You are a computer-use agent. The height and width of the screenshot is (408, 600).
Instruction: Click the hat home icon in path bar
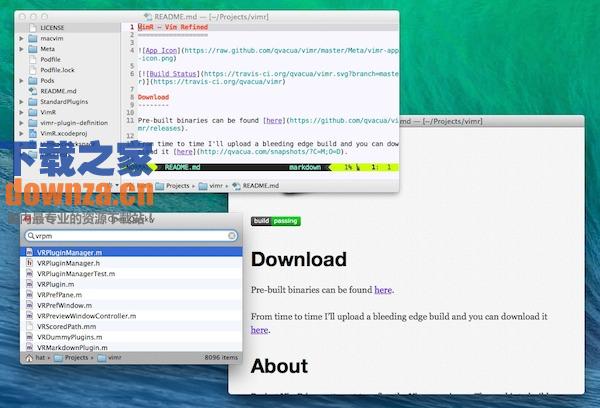click(29, 358)
